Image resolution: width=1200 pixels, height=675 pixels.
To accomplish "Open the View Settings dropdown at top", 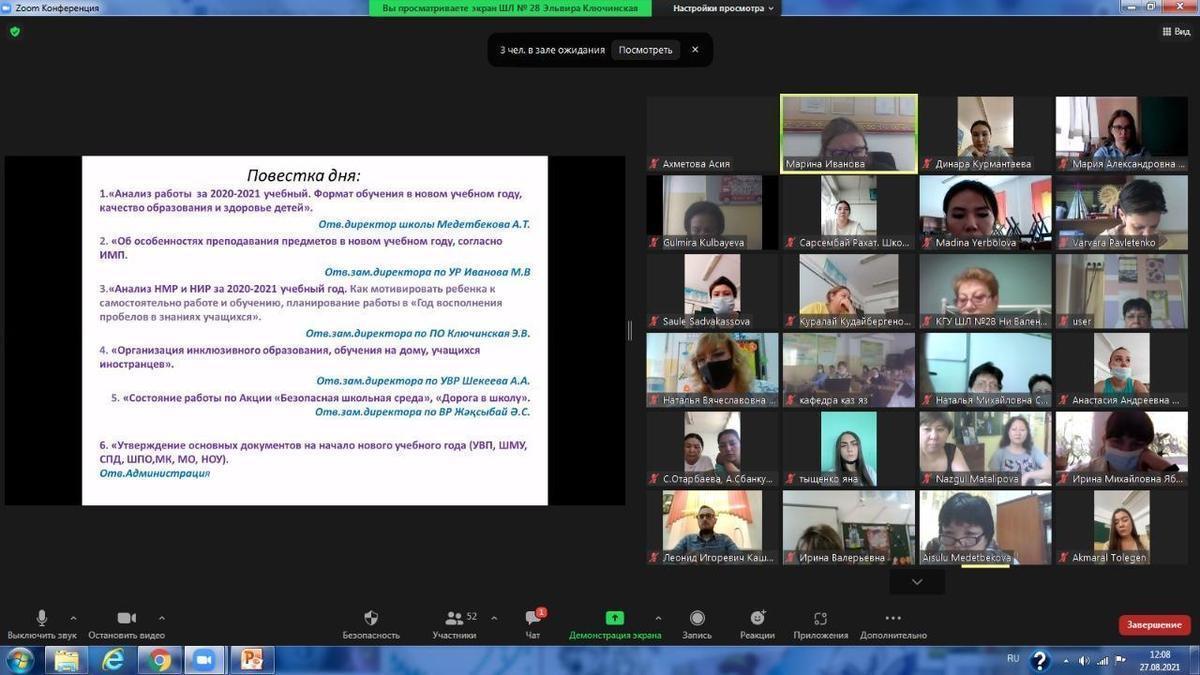I will [724, 8].
